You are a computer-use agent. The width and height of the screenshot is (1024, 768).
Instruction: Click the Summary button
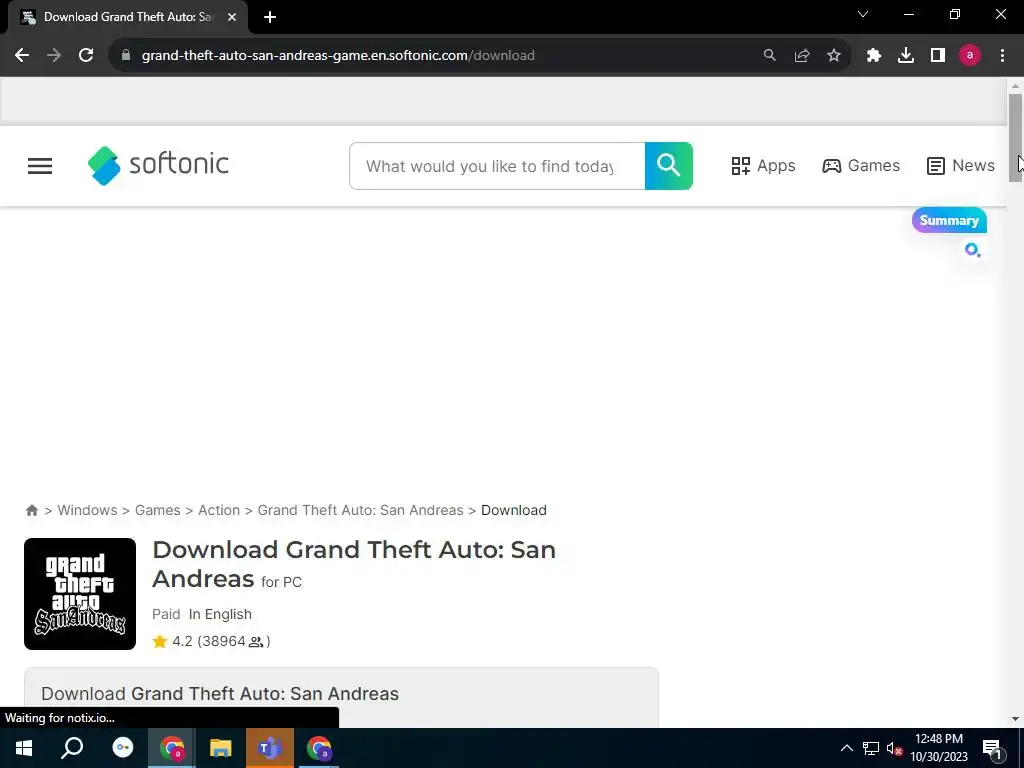point(949,221)
